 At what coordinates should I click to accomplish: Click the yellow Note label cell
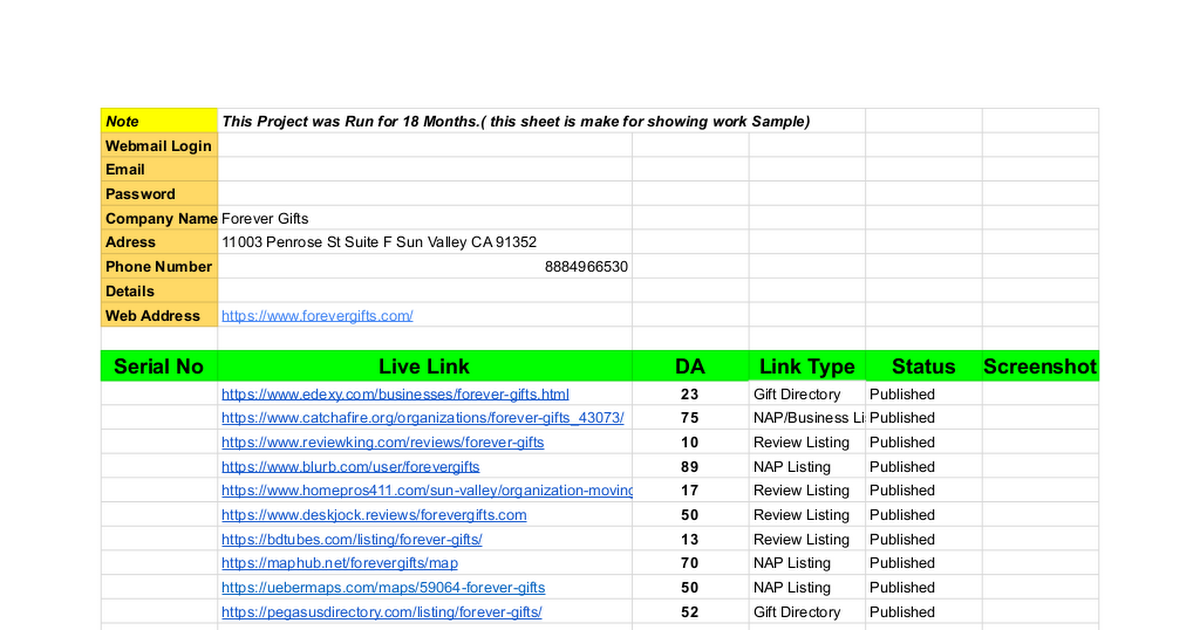coord(159,121)
